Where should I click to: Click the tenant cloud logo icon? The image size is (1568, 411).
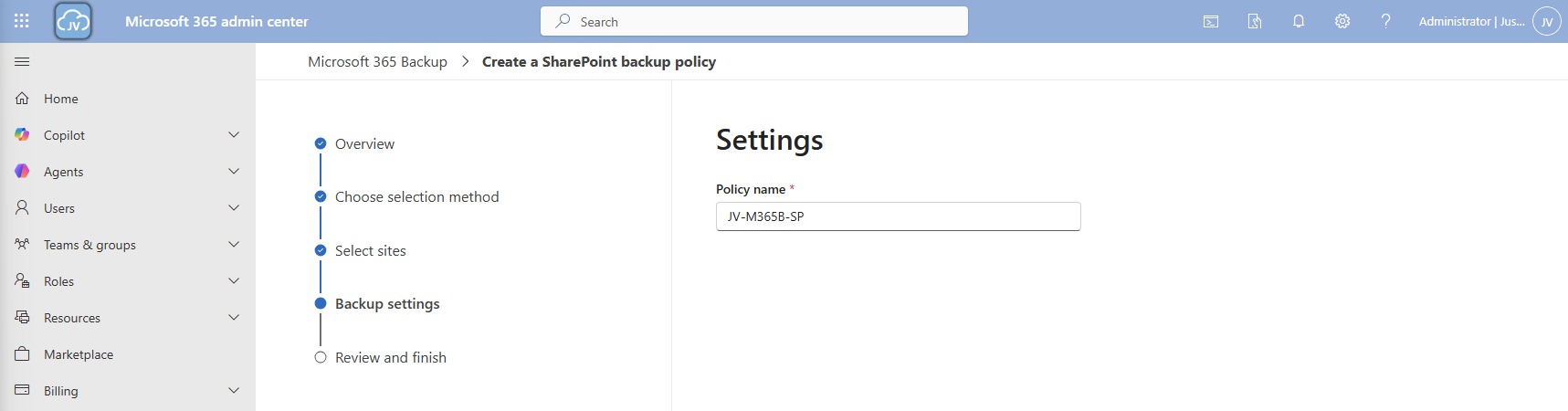73,21
